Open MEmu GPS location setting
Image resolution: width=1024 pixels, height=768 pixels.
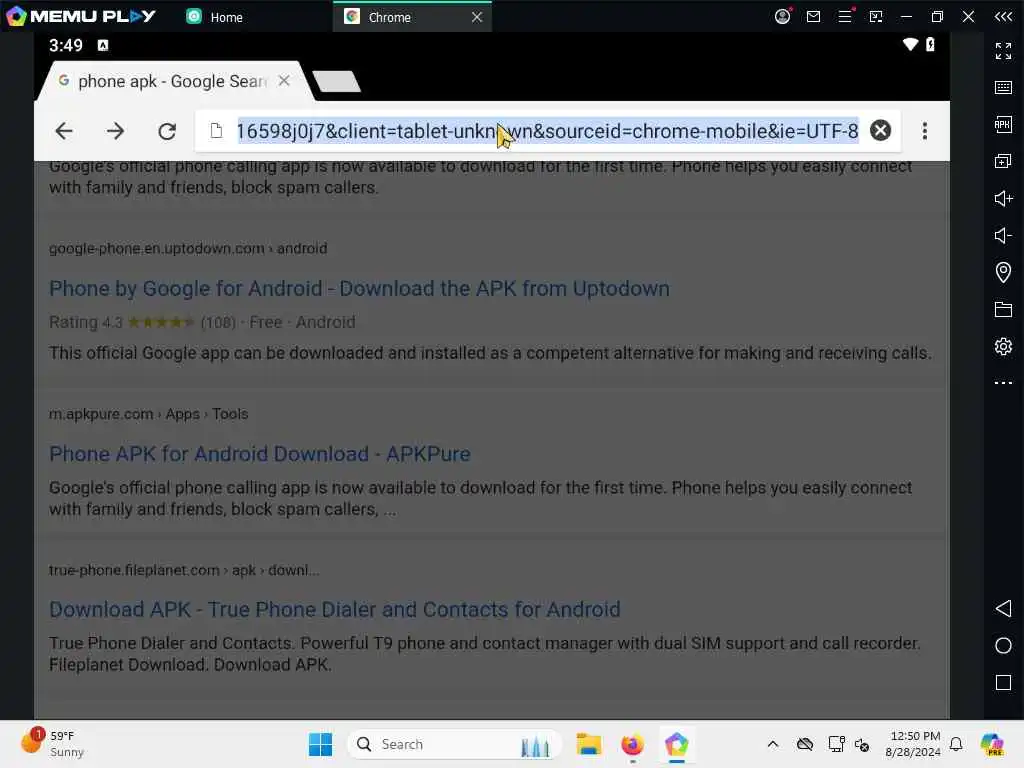[1003, 272]
